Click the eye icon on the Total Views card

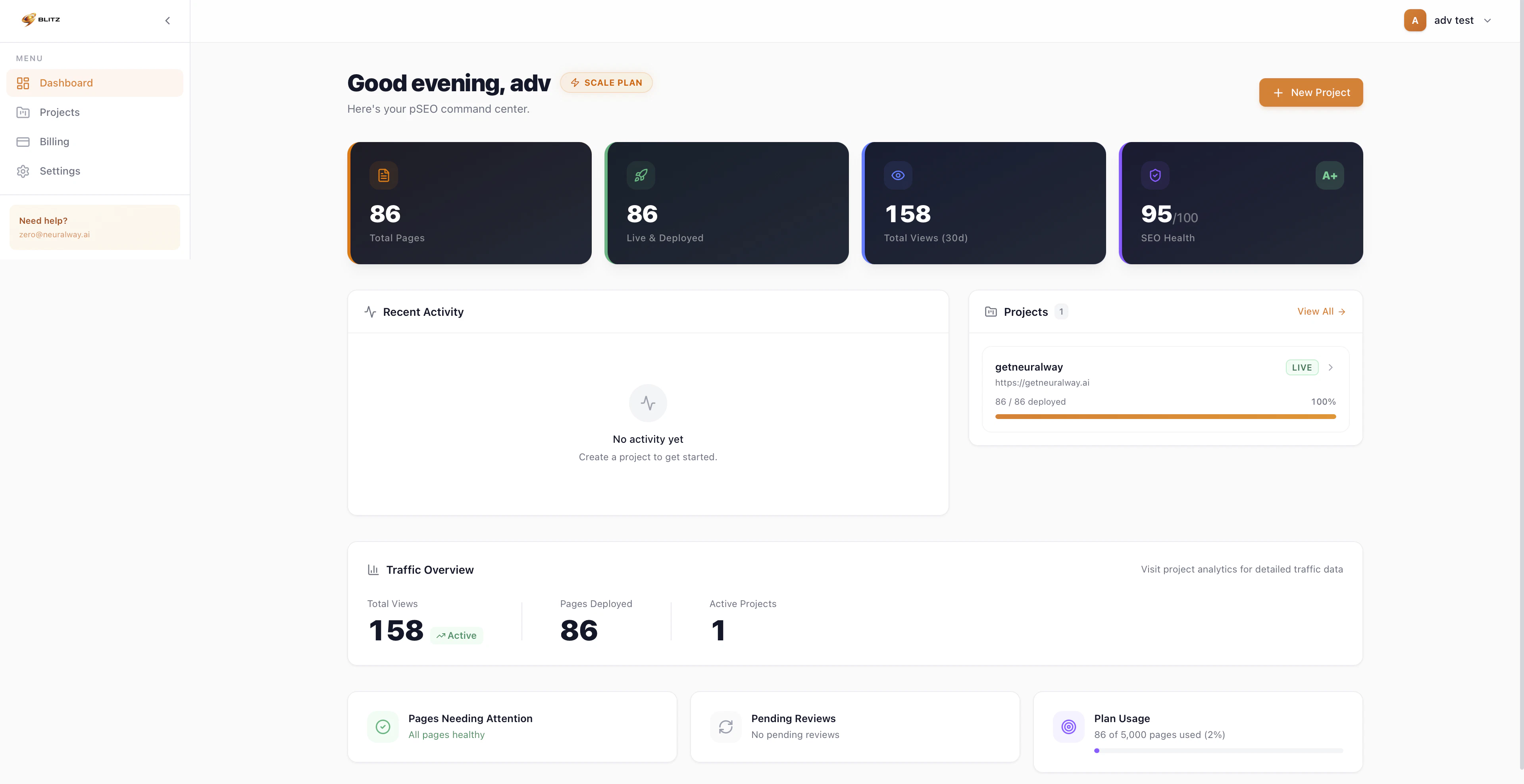[897, 176]
